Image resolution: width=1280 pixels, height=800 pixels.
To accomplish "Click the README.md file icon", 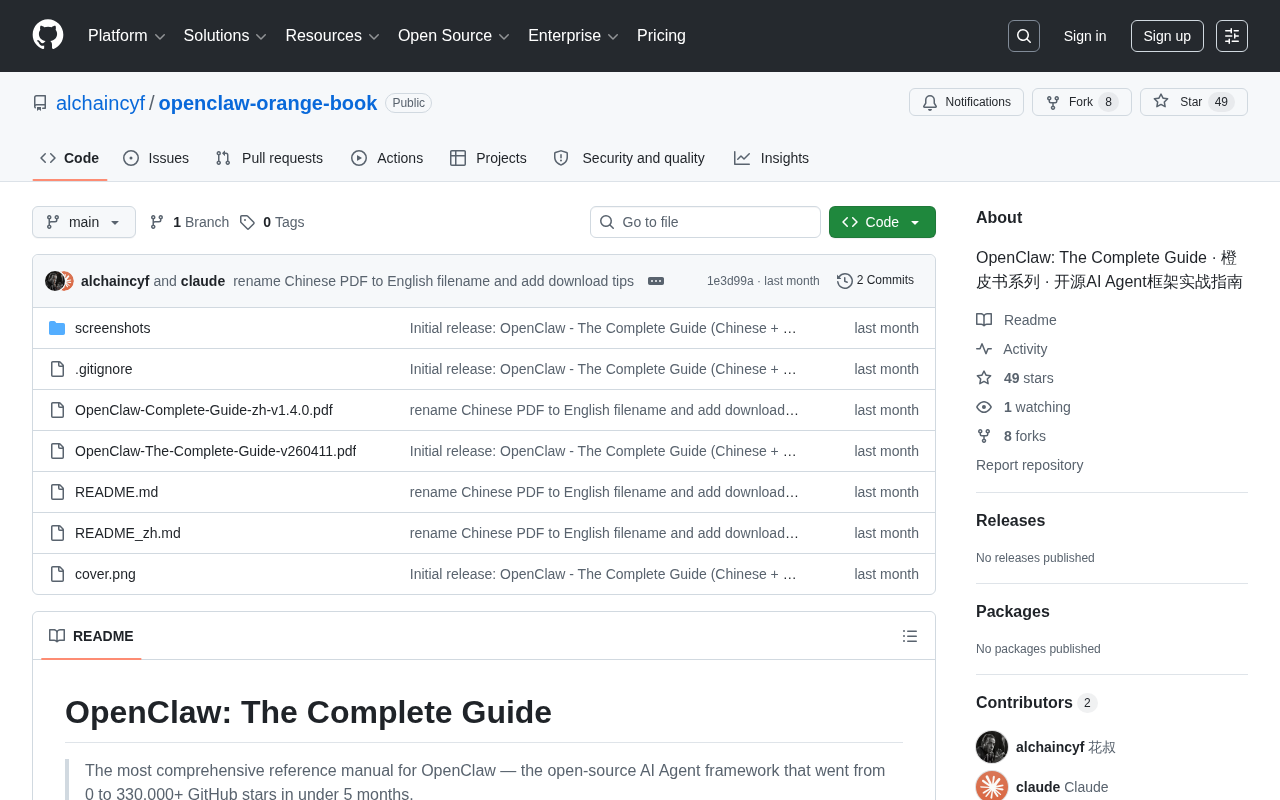I will click(57, 492).
